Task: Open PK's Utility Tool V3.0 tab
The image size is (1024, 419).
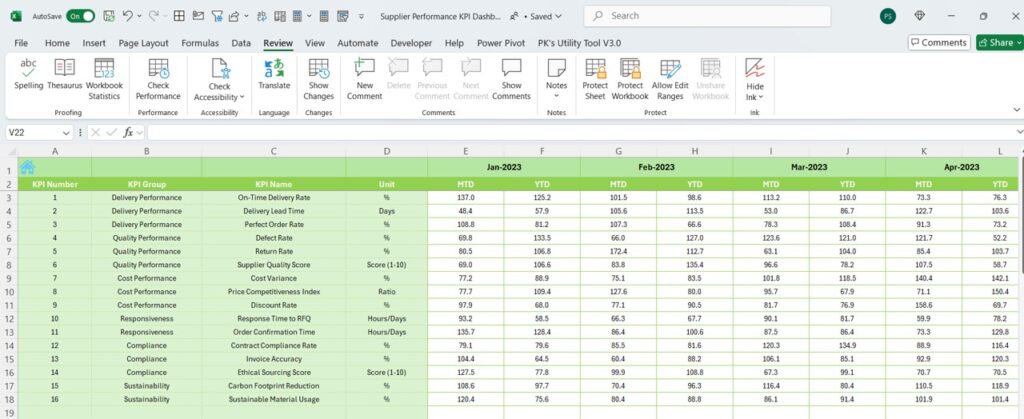Action: coord(579,43)
